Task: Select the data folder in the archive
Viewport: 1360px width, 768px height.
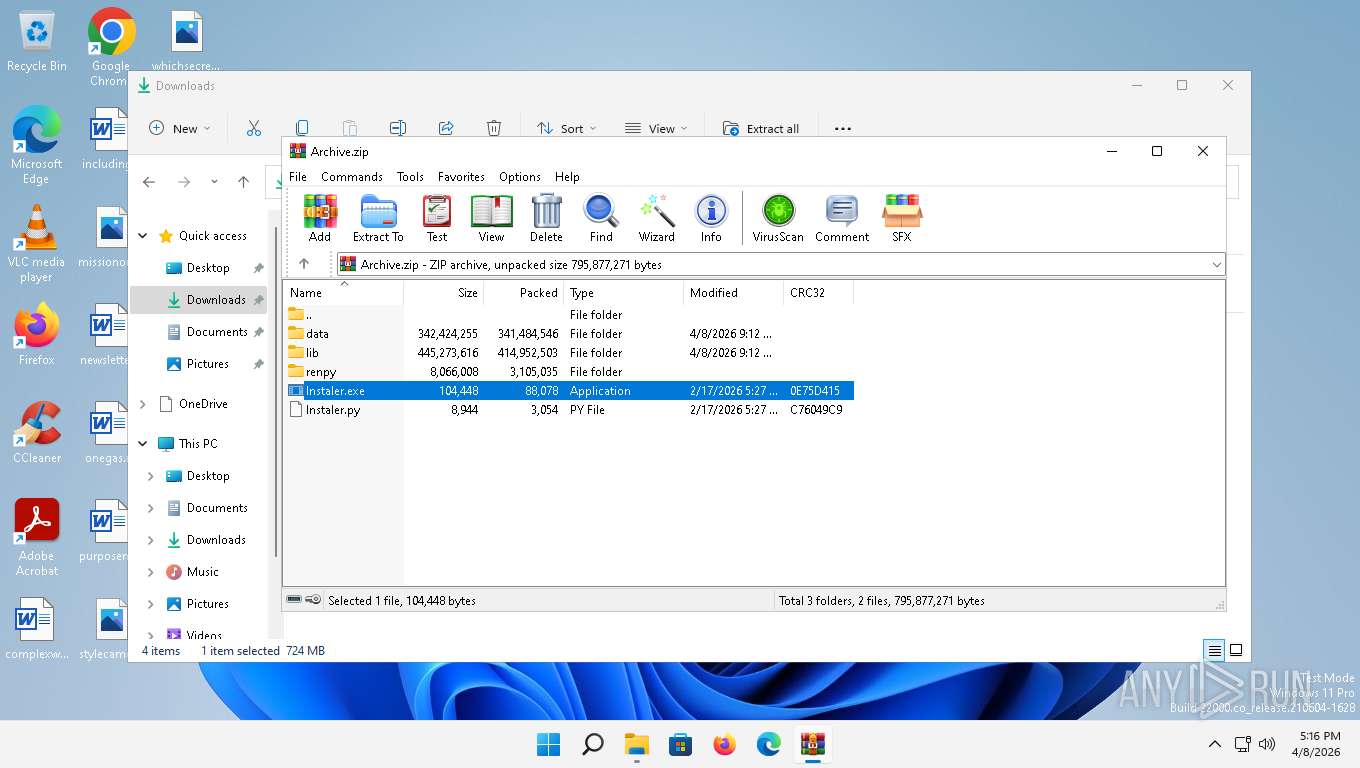Action: click(x=569, y=334)
